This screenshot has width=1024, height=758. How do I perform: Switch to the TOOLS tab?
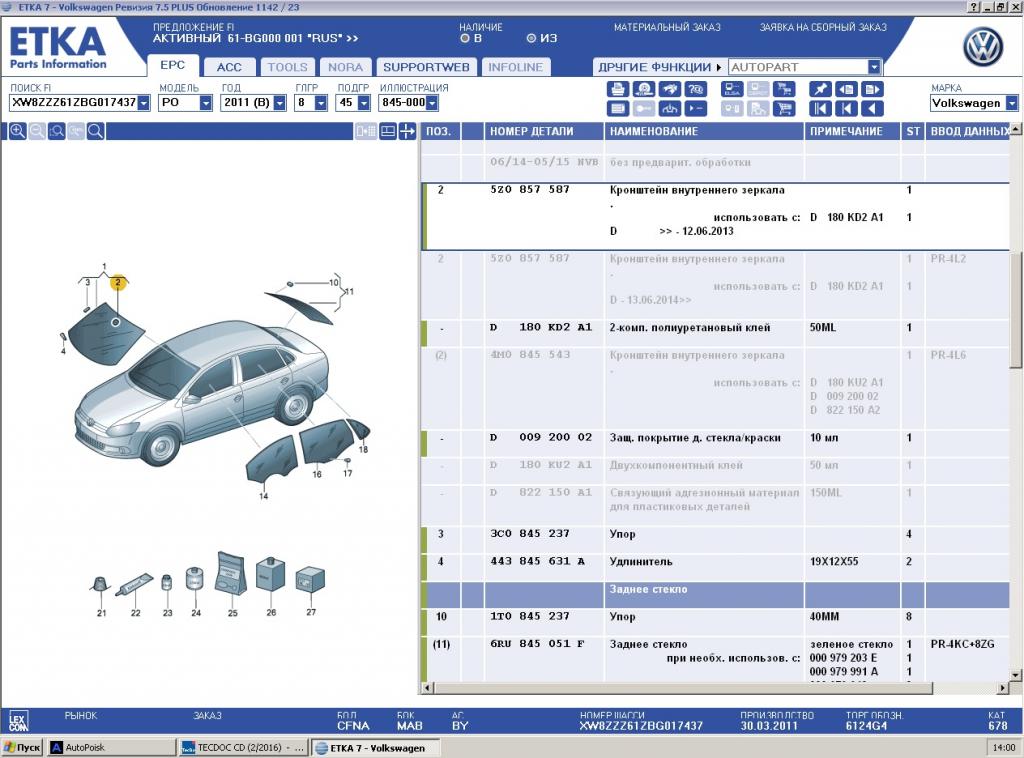(x=287, y=67)
